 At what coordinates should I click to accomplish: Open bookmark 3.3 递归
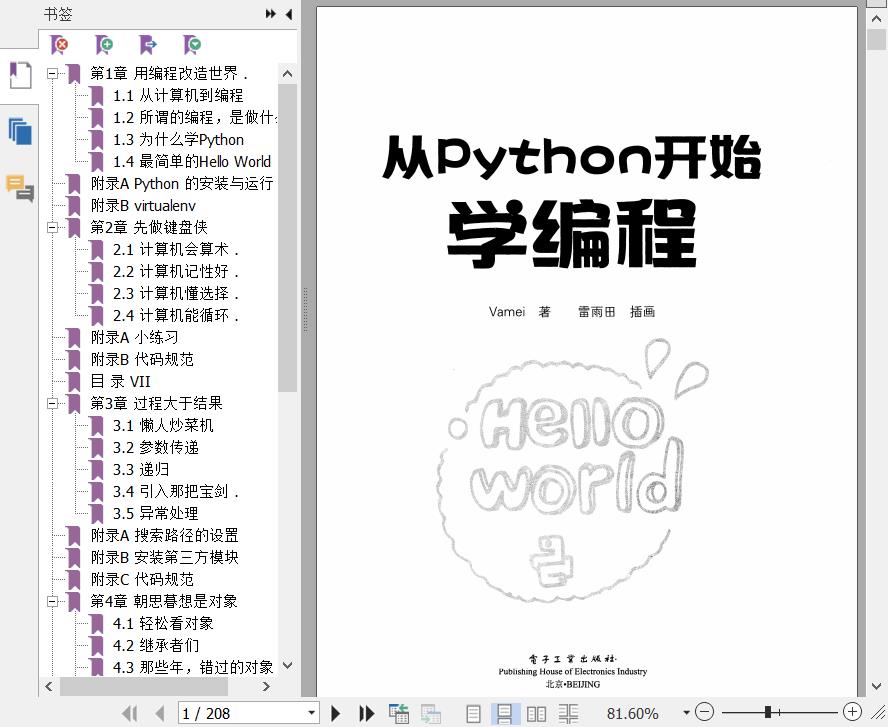point(141,470)
